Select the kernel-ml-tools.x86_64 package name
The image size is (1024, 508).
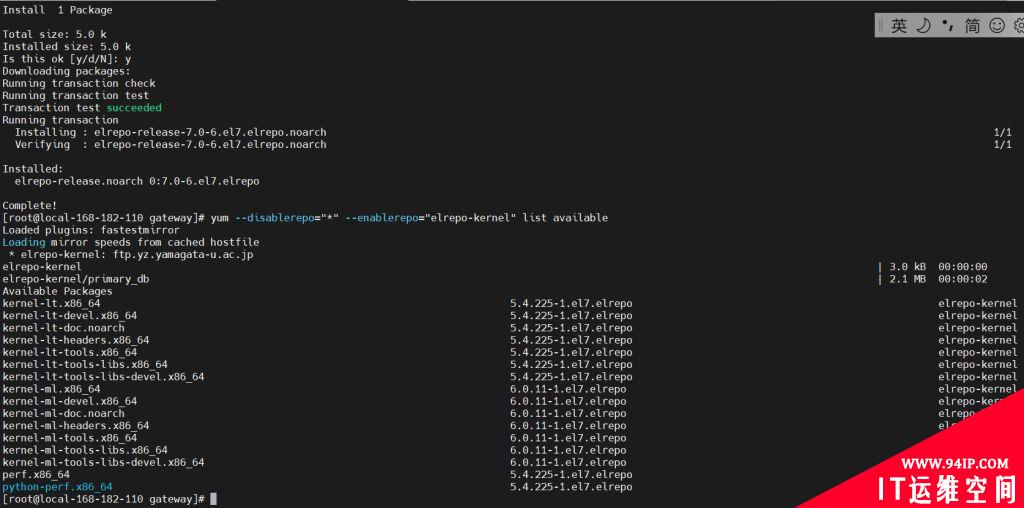pos(70,438)
